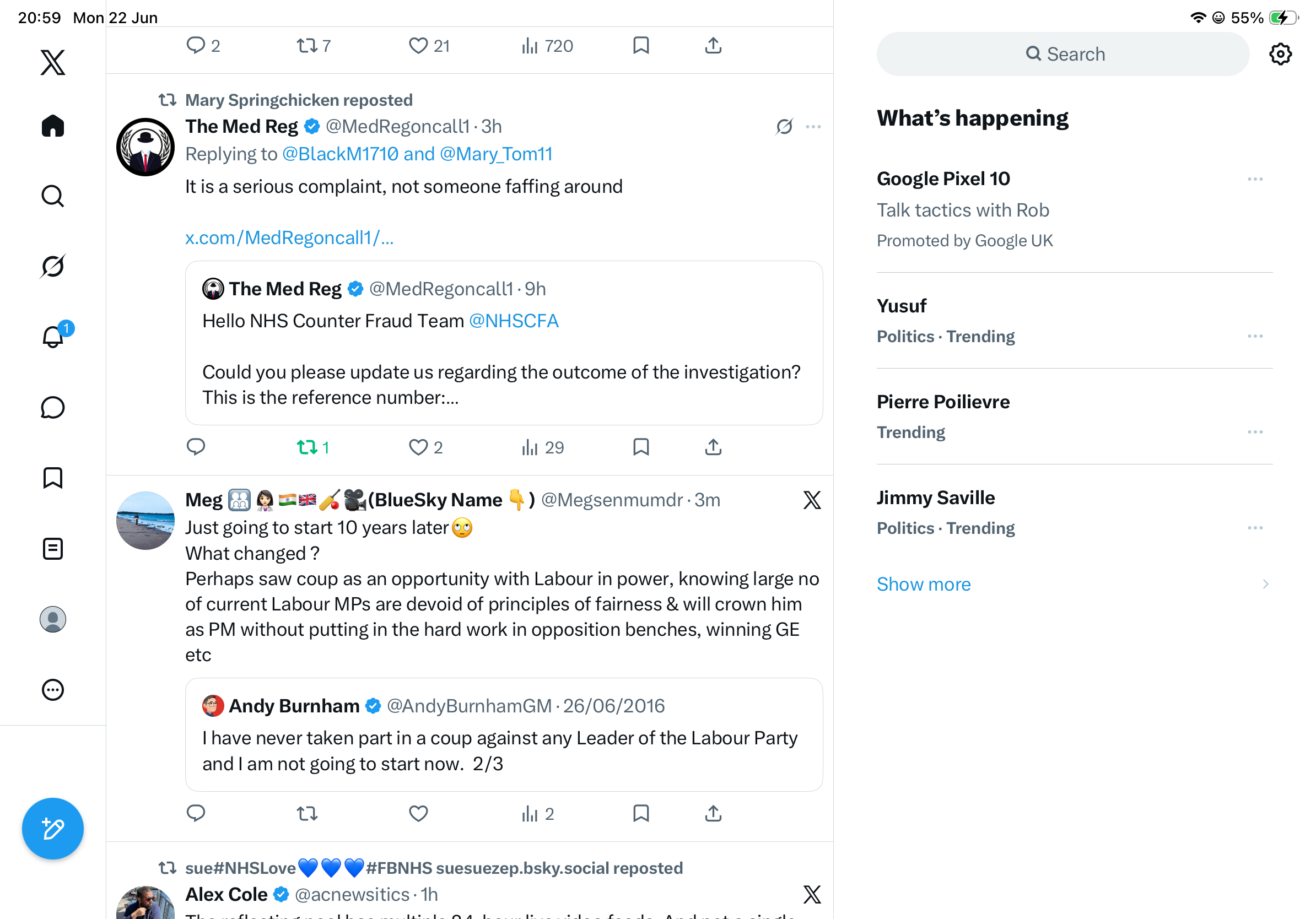Open Bookmarks in the left sidebar

coord(53,478)
